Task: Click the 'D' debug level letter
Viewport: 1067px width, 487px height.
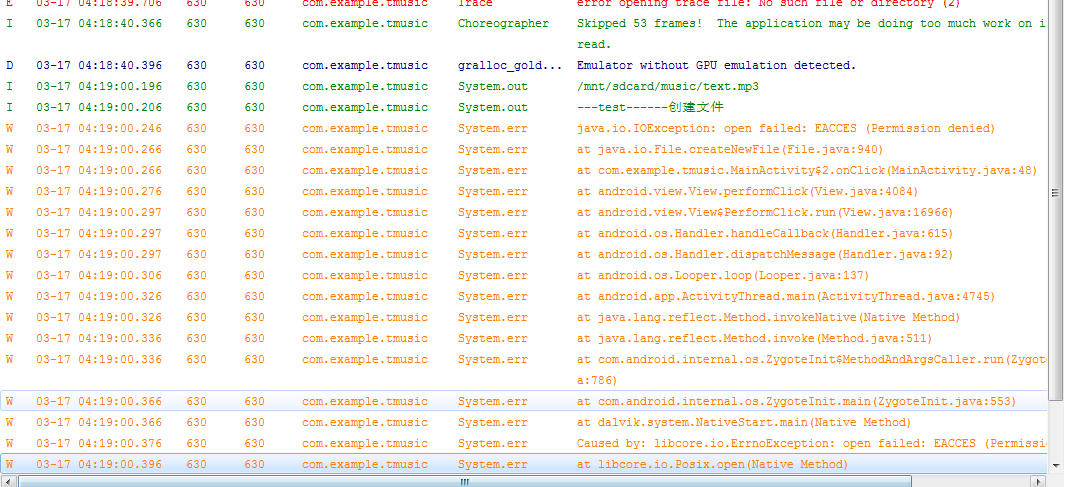Action: 10,65
